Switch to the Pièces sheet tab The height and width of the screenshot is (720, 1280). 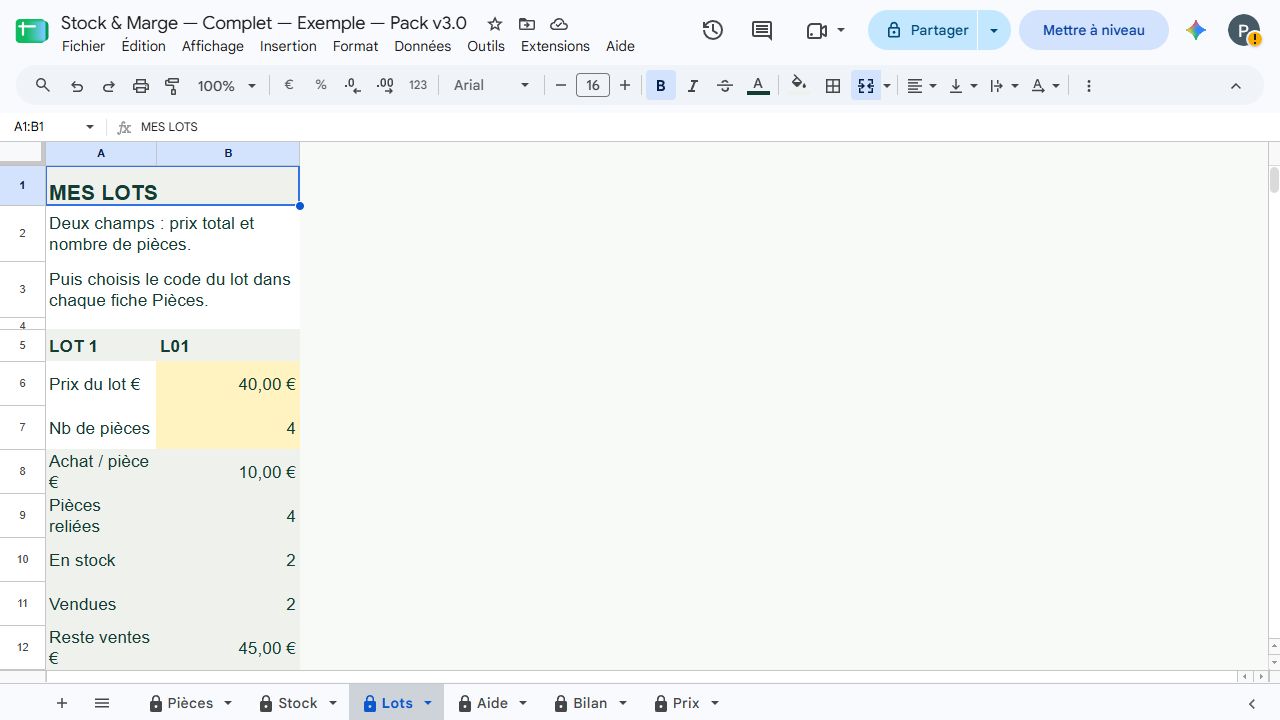tap(190, 703)
